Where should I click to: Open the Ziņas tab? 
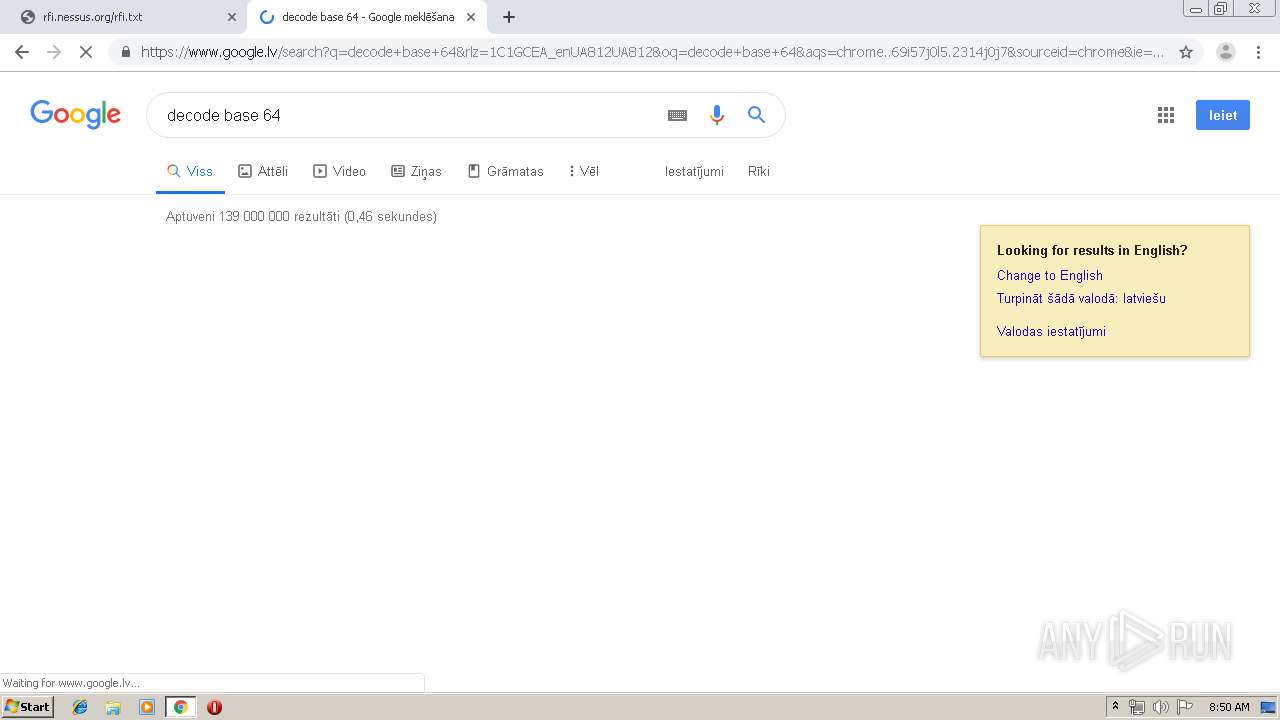[416, 171]
